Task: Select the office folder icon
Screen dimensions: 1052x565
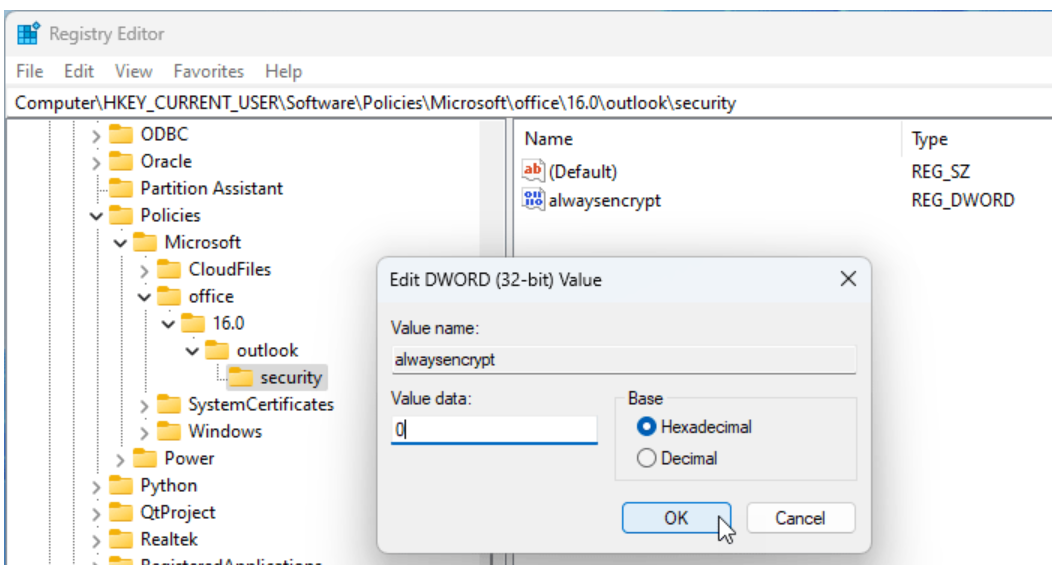Action: 169,296
